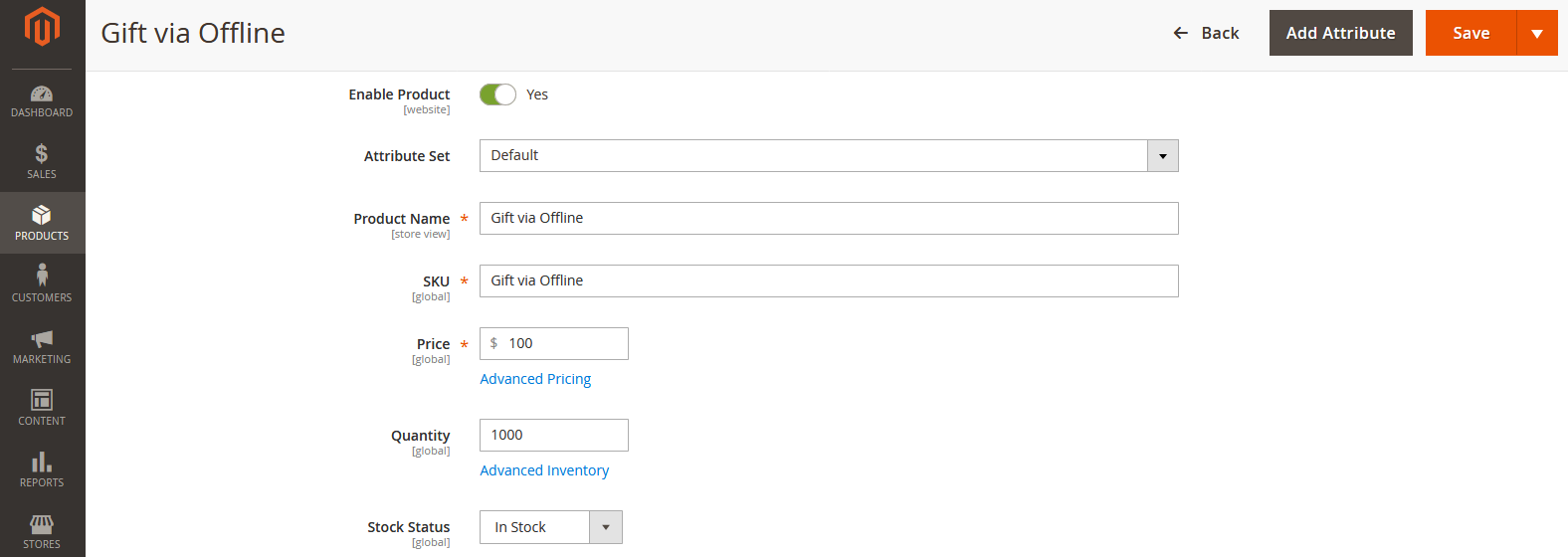Open the Reports bar chart icon
1568x557 pixels.
tap(42, 463)
